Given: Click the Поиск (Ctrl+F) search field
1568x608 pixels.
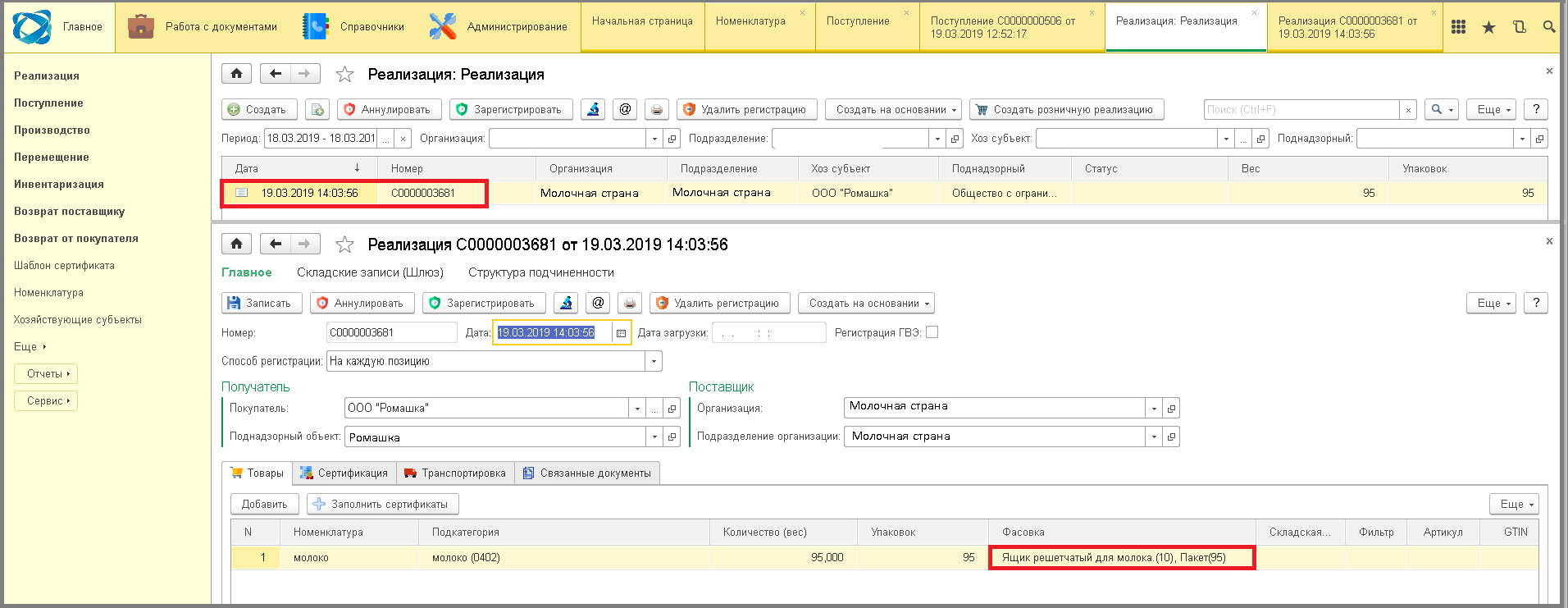Looking at the screenshot, I should click(x=1301, y=110).
